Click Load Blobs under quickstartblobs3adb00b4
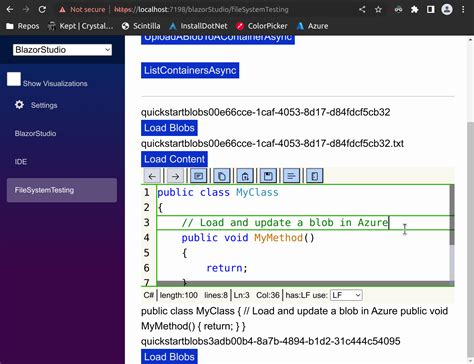The image size is (474, 364). (169, 357)
